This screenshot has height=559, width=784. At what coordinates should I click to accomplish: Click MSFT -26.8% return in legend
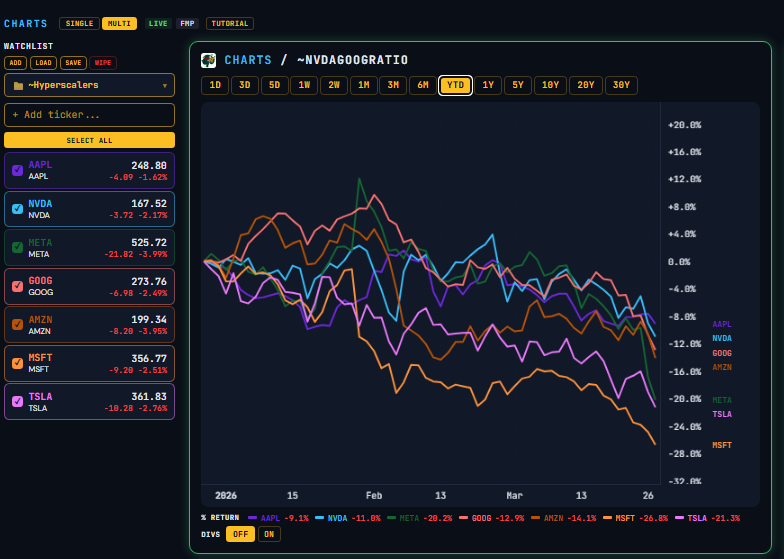[x=656, y=518]
